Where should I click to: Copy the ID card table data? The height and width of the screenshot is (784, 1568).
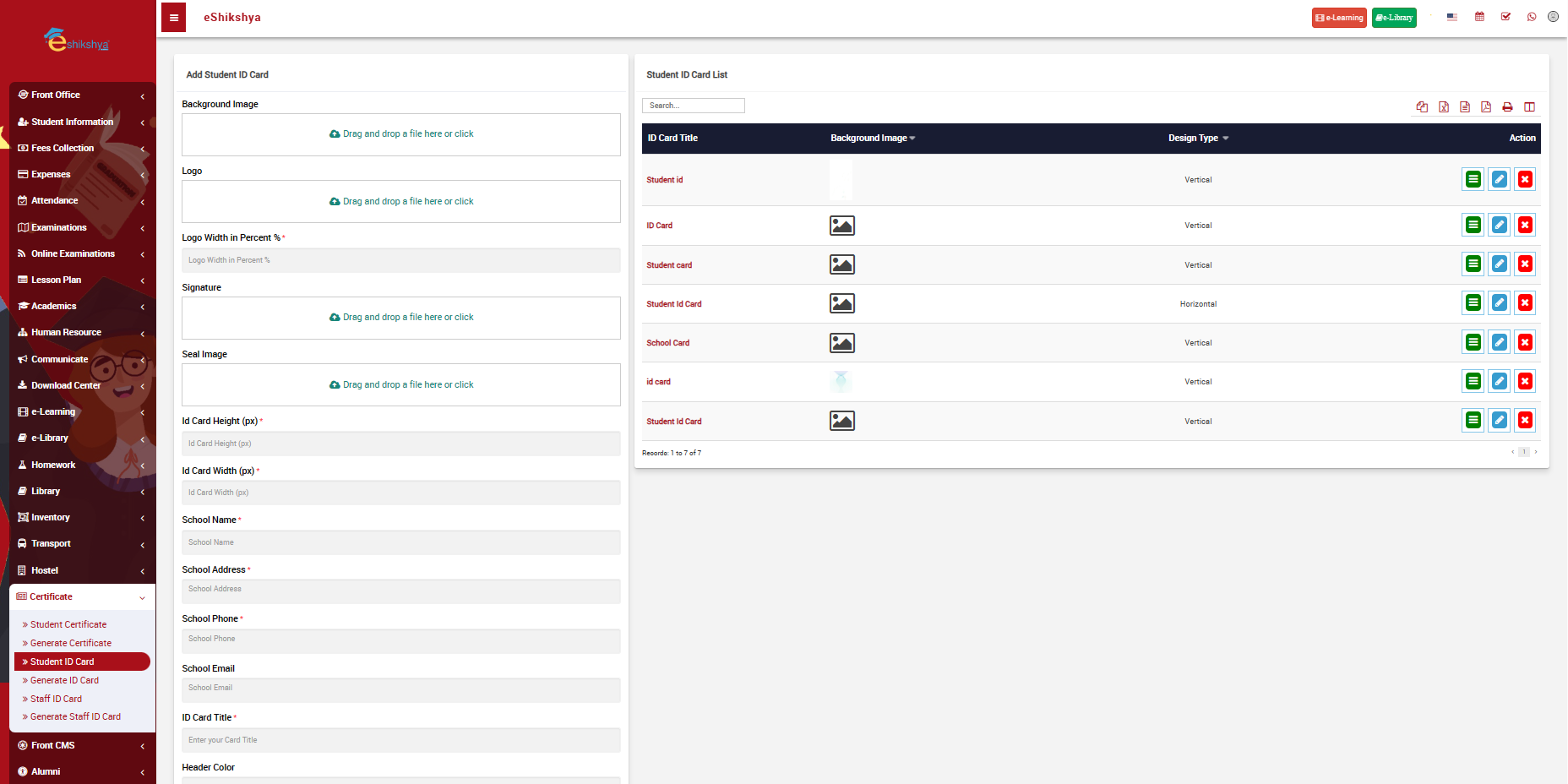1422,106
